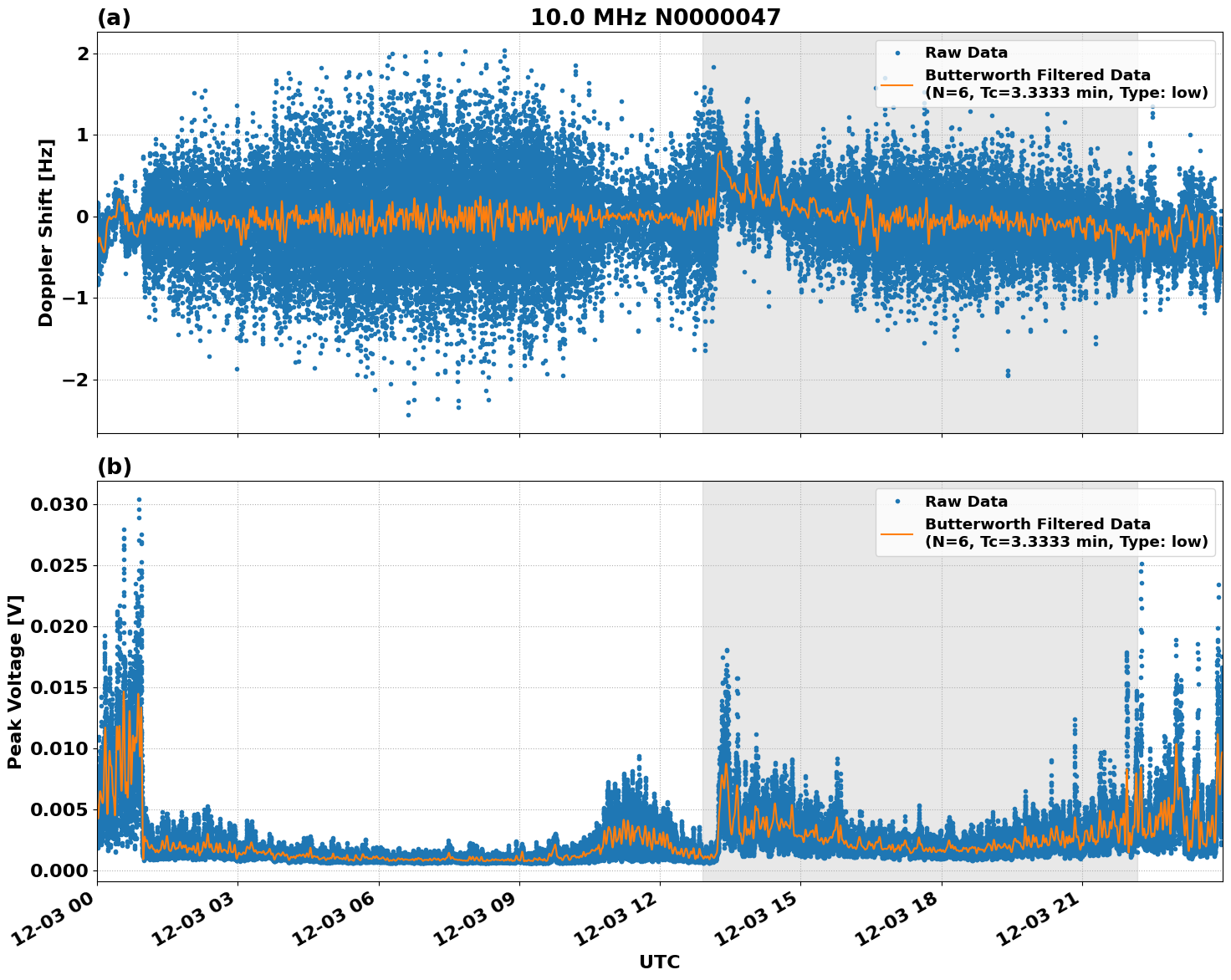Click the panel label (b)

(x=115, y=465)
